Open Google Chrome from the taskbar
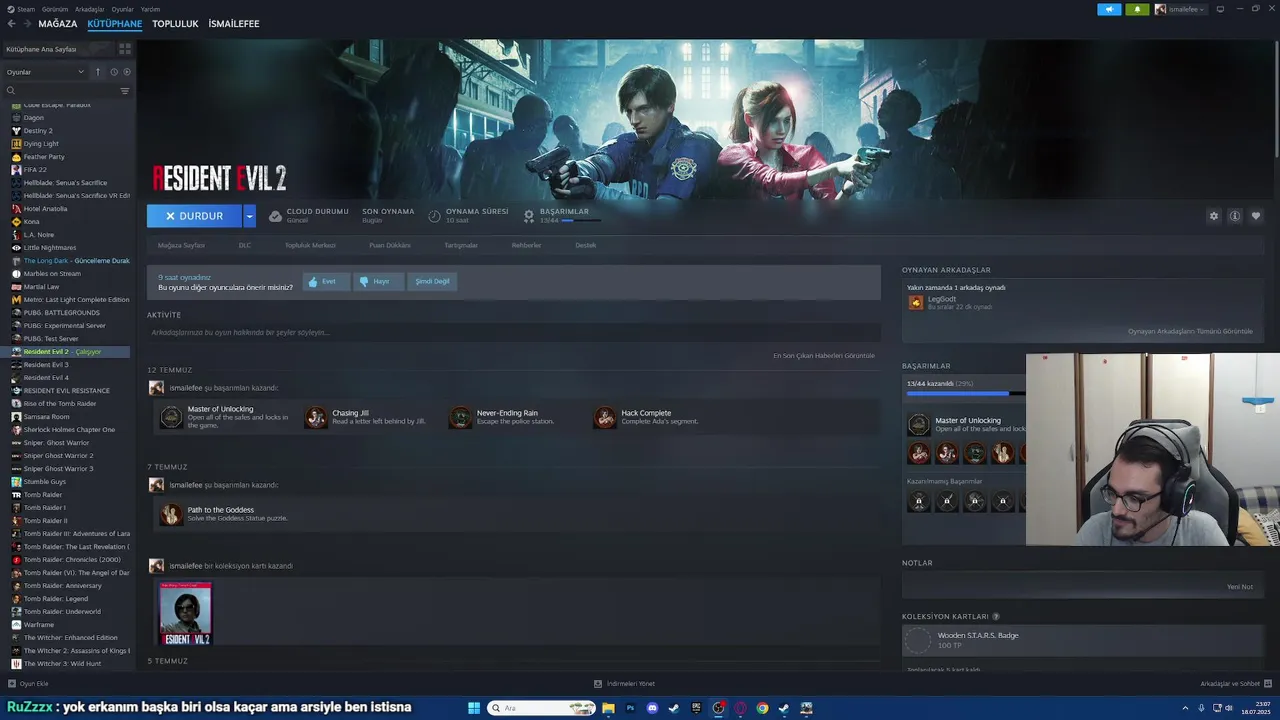 pyautogui.click(x=762, y=708)
